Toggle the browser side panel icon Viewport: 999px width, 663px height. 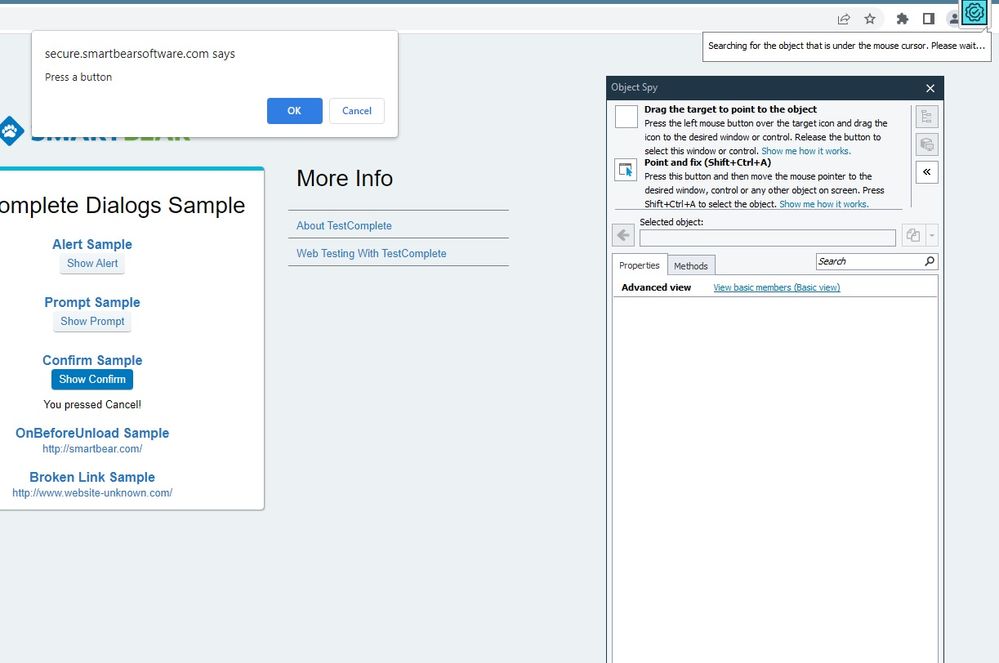[928, 18]
